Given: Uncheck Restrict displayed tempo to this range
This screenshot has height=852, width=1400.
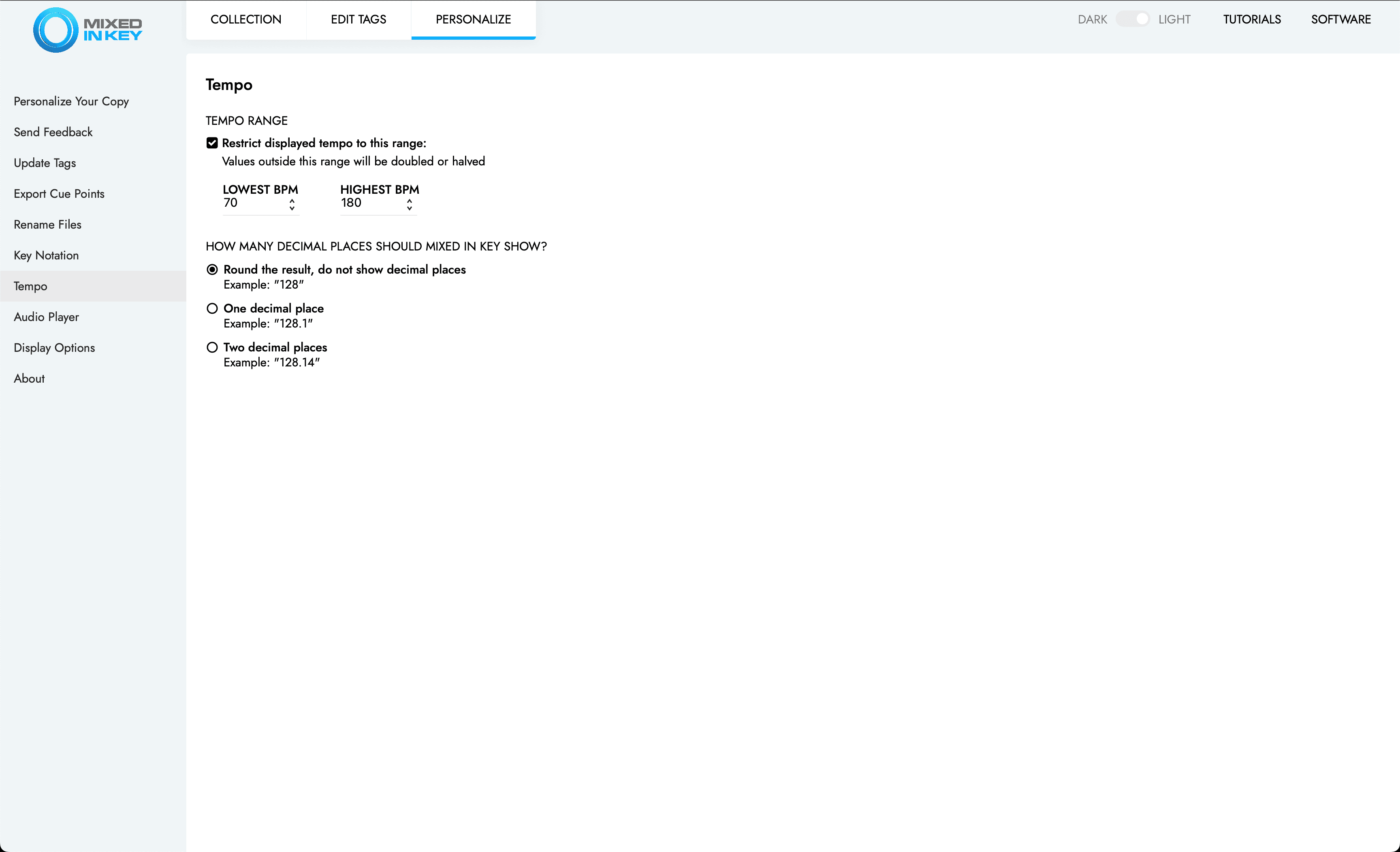Looking at the screenshot, I should pyautogui.click(x=212, y=143).
